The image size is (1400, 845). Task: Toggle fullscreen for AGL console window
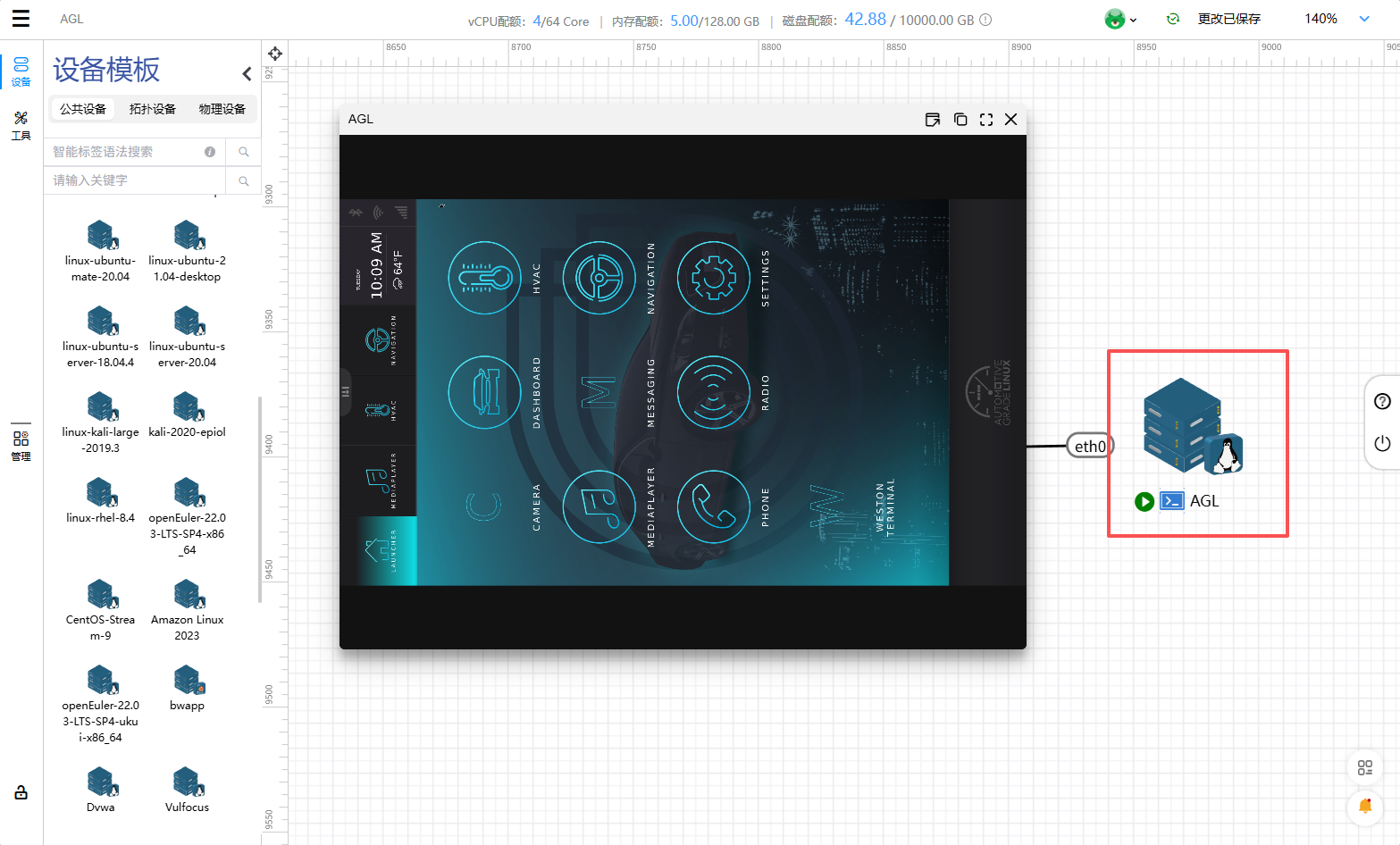point(986,120)
